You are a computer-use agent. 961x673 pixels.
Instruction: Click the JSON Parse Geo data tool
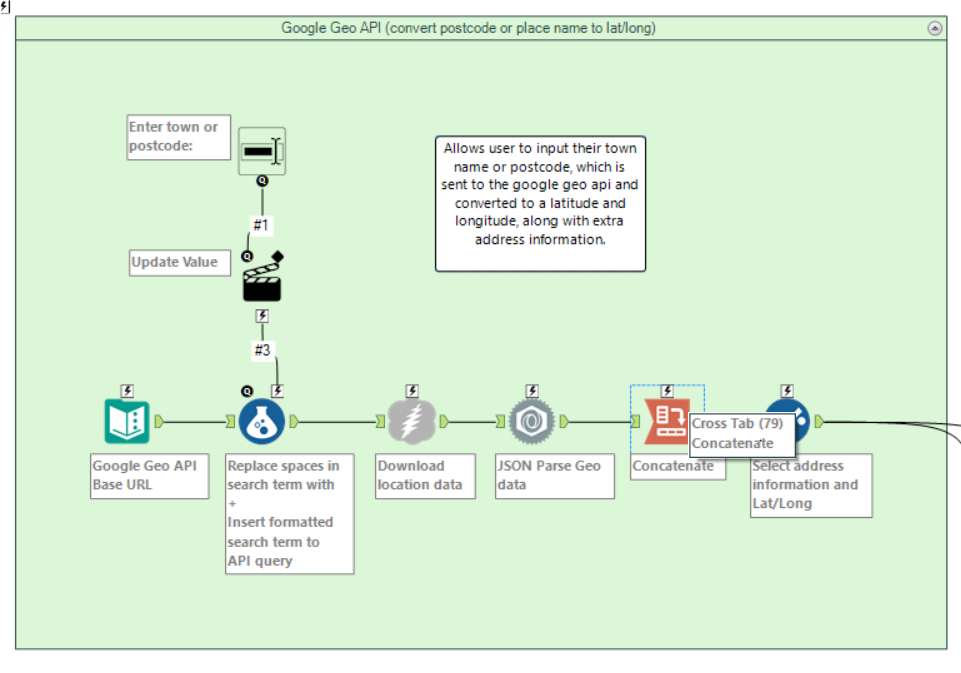530,420
